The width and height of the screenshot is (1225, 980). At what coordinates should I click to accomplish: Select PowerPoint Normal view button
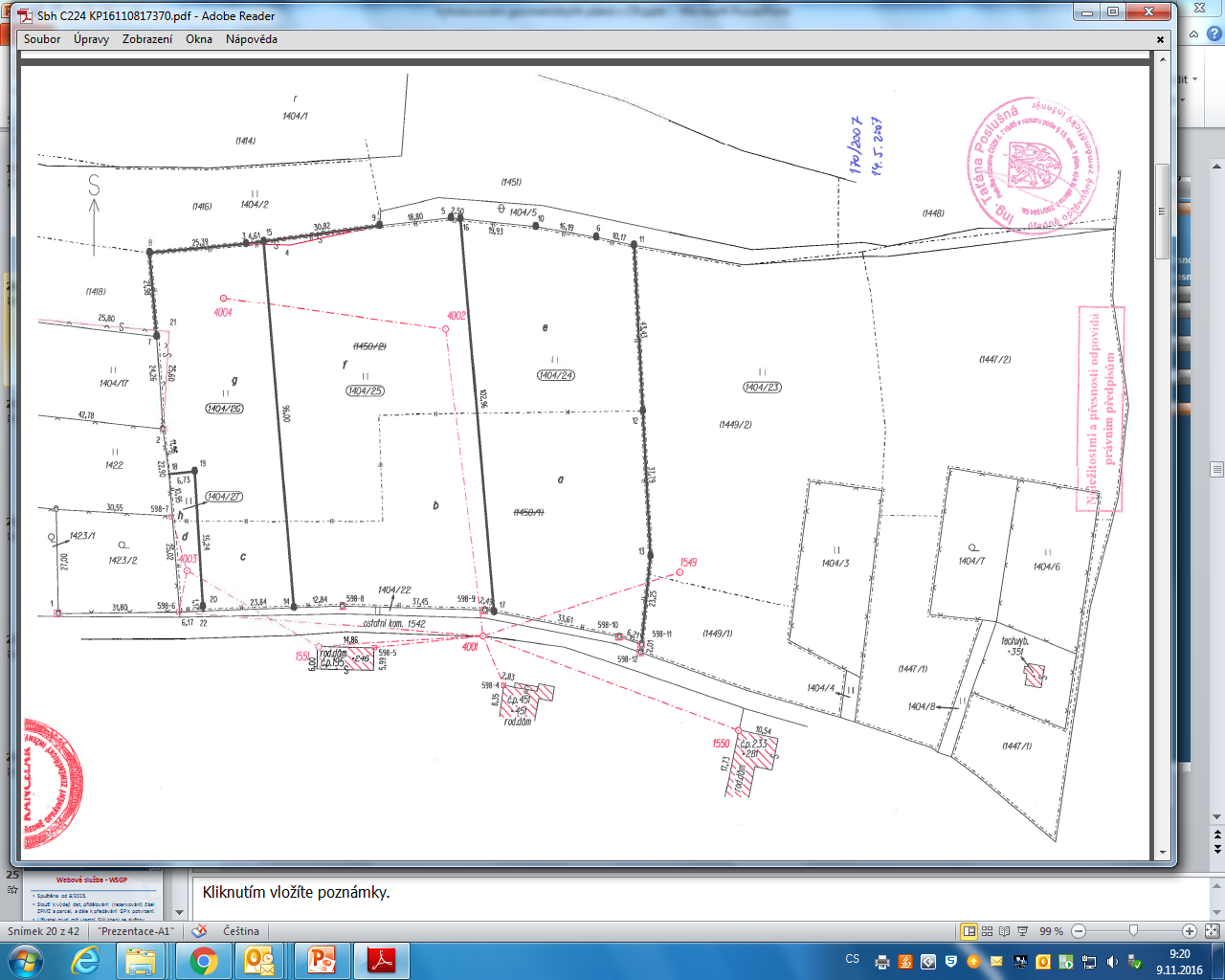tap(969, 931)
